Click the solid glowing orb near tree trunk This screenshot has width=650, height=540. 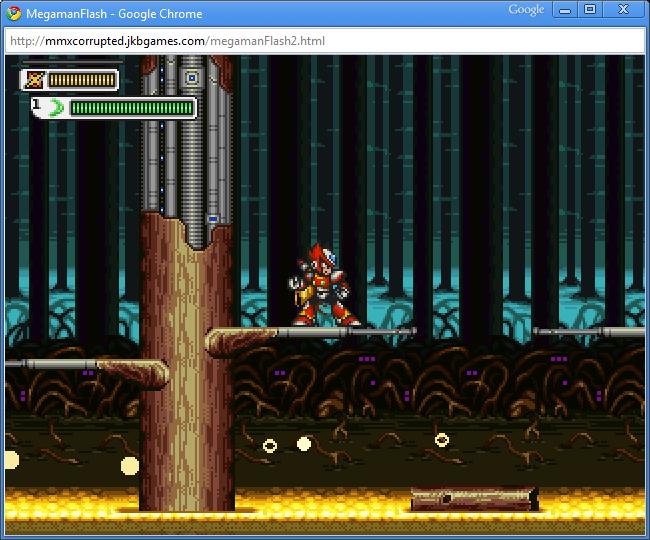(130, 466)
